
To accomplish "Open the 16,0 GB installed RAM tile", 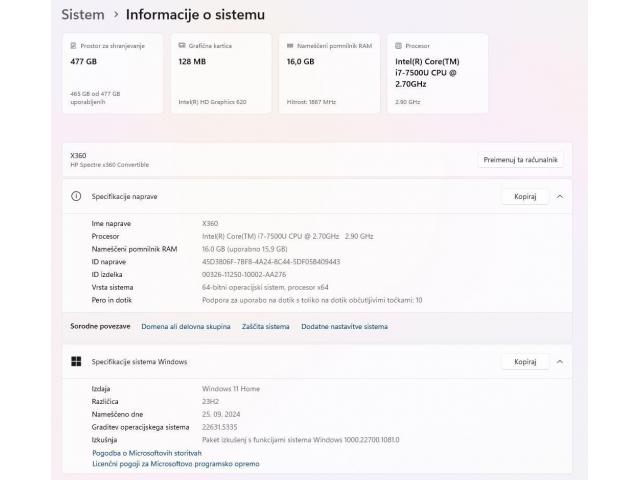I will (x=329, y=73).
